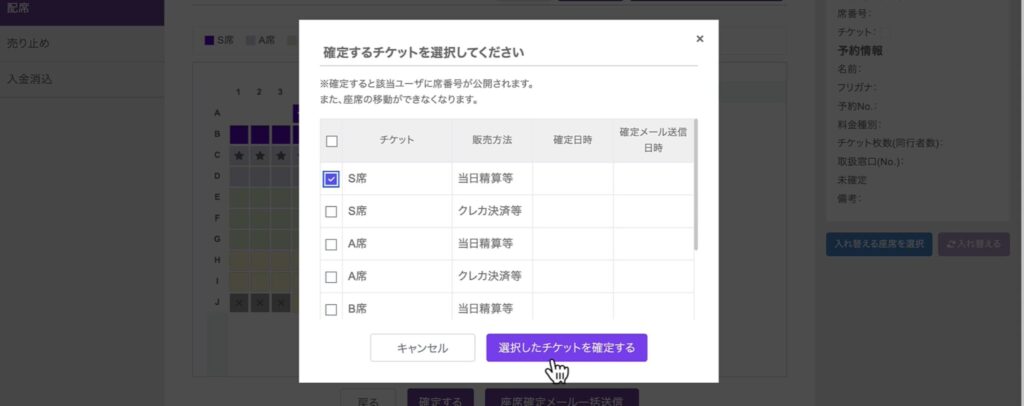The image size is (1024, 406).
Task: Tick the B席 当日精算等 checkbox
Action: 331,309
